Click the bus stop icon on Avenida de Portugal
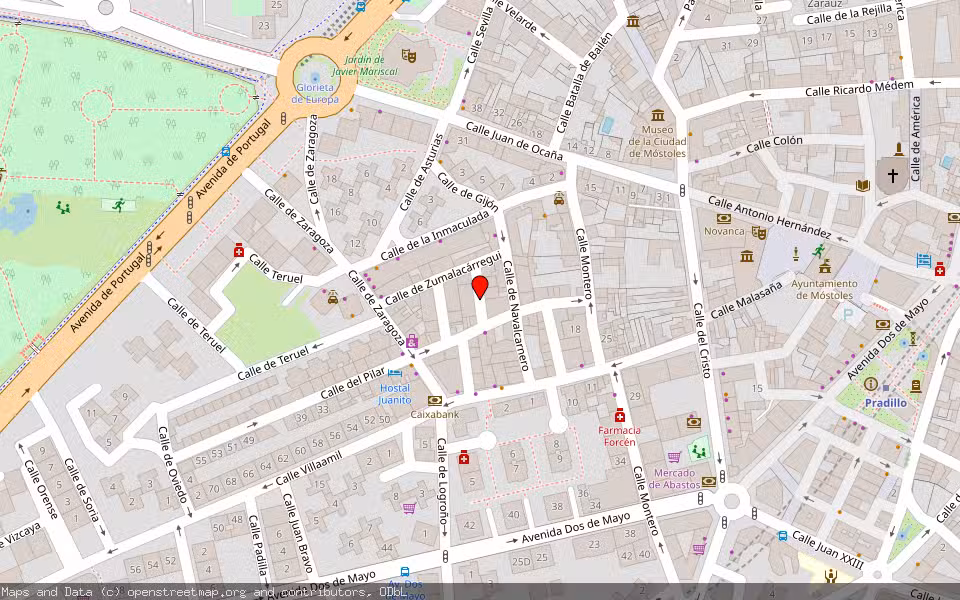Image resolution: width=960 pixels, height=600 pixels. point(225,151)
